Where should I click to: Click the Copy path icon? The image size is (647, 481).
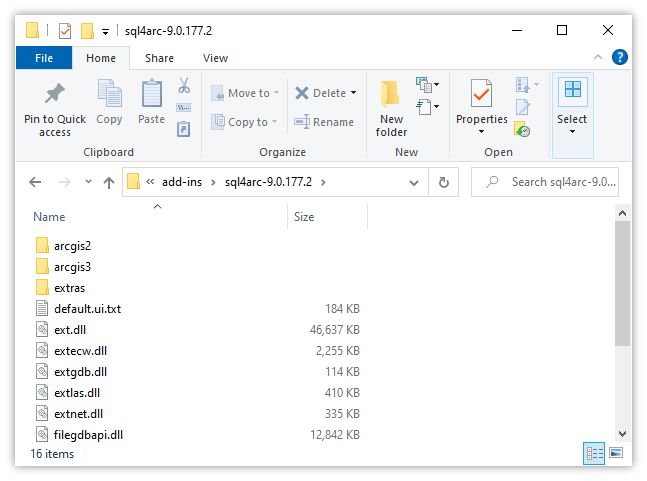184,108
